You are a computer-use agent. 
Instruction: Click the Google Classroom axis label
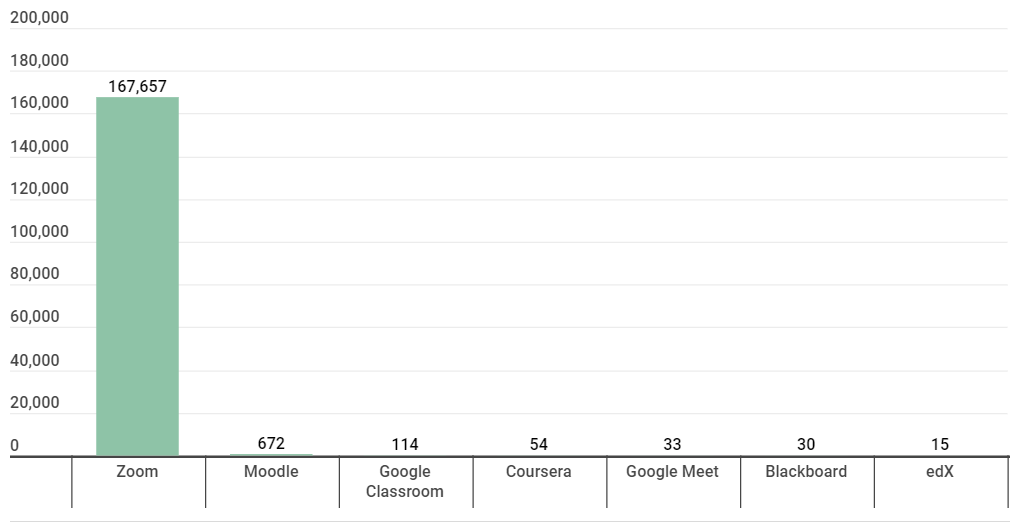click(405, 481)
